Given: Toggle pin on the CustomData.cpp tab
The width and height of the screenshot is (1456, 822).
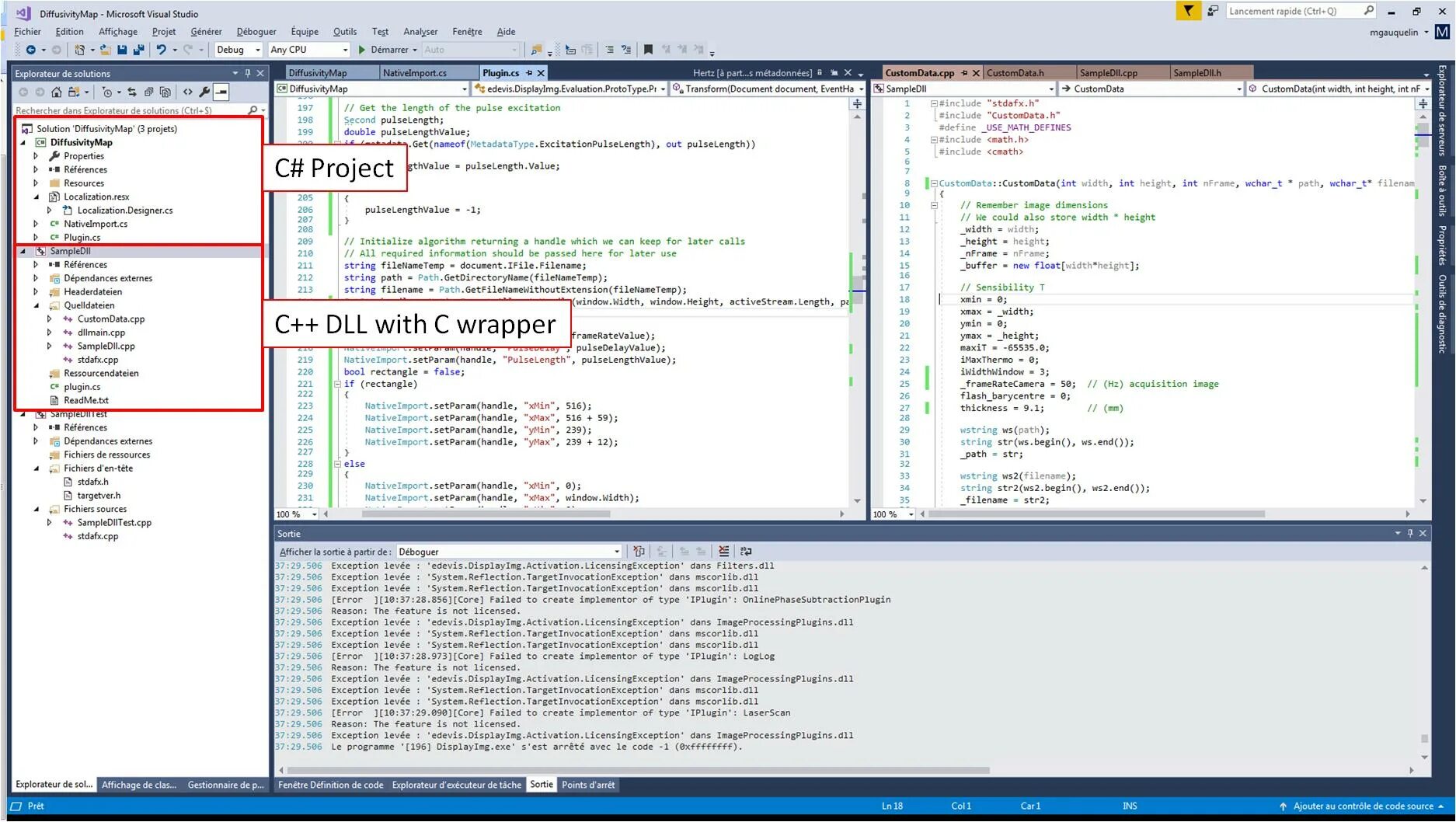Looking at the screenshot, I should coord(964,73).
